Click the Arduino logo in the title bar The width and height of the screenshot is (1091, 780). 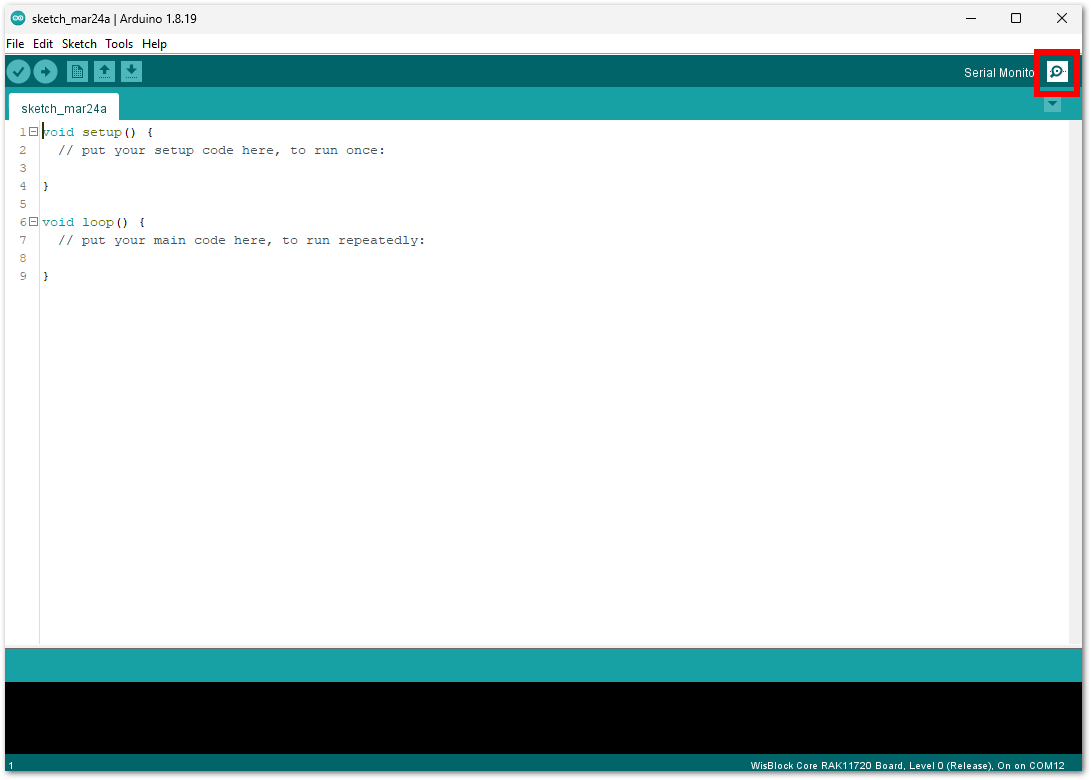pos(18,19)
